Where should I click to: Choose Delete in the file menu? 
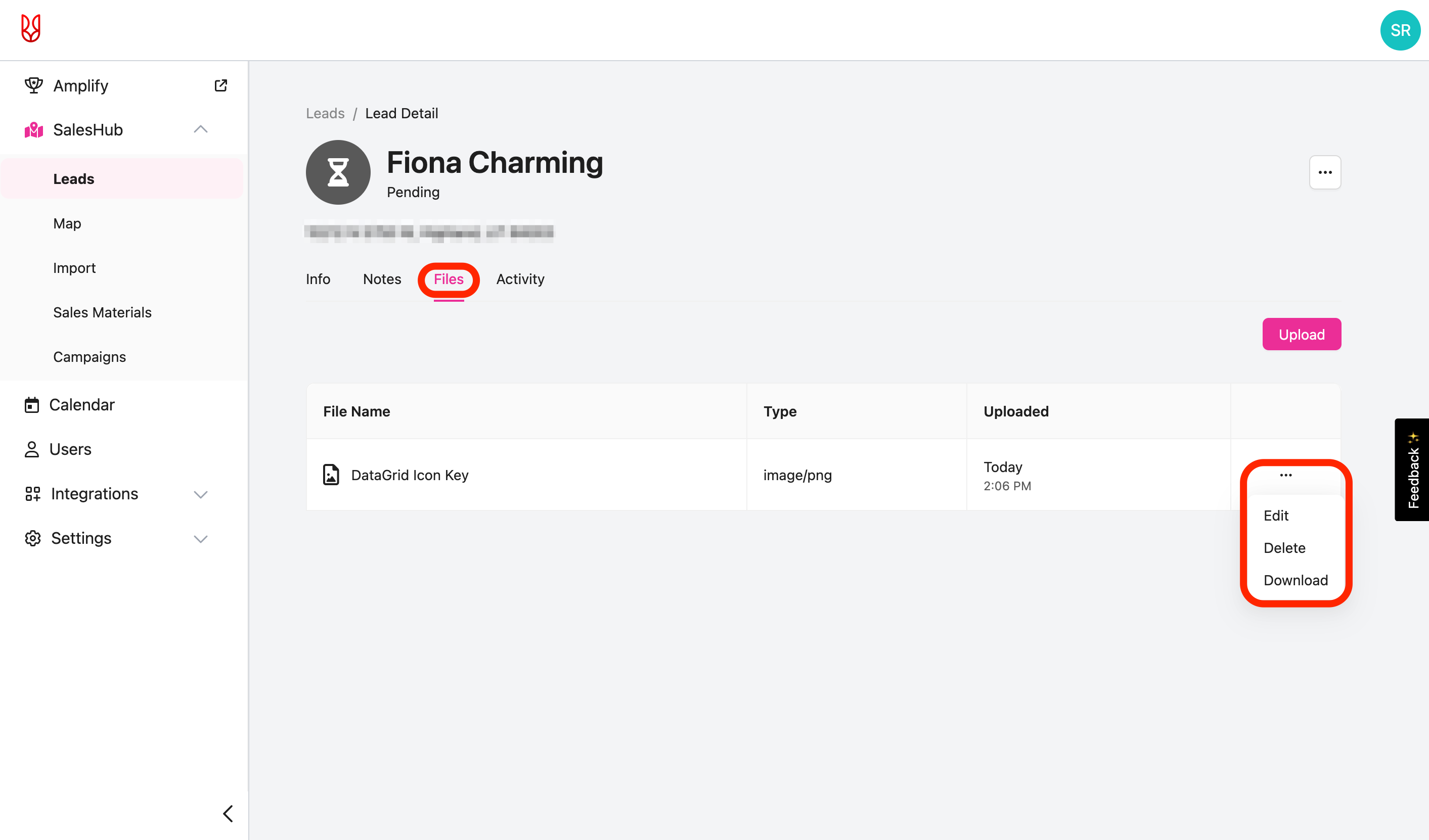click(1284, 548)
